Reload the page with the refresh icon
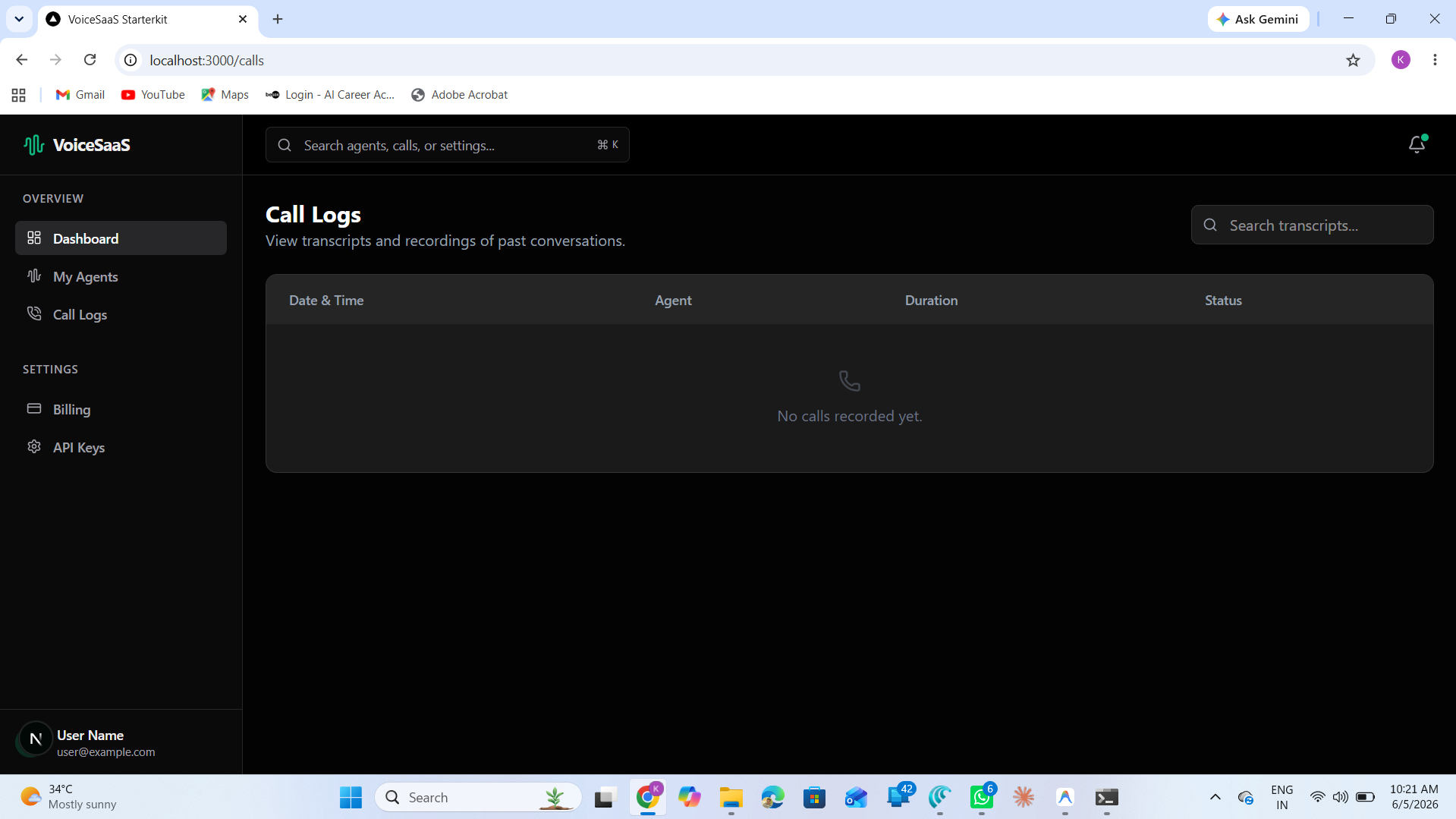The width and height of the screenshot is (1456, 819). pos(90,60)
